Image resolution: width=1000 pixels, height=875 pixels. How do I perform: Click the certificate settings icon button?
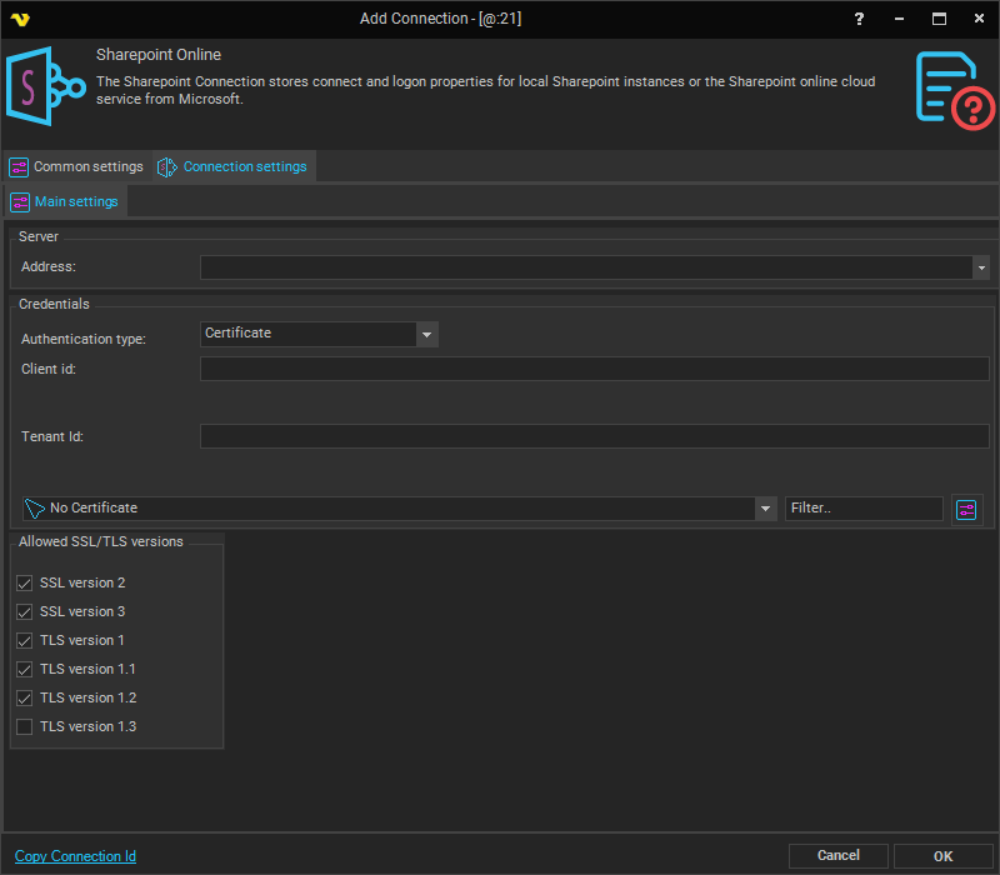click(x=966, y=509)
